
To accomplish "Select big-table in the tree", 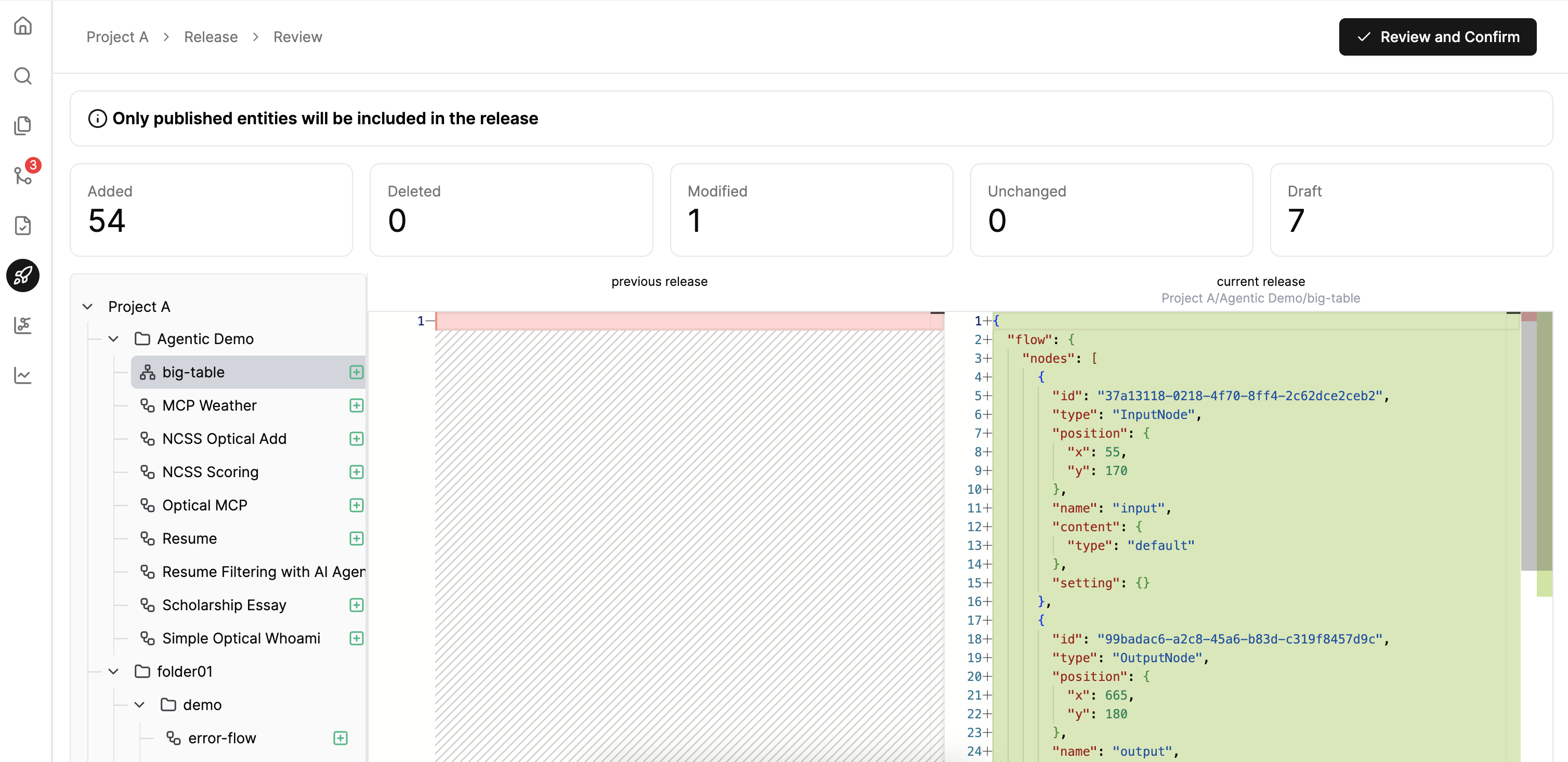I will pos(249,372).
